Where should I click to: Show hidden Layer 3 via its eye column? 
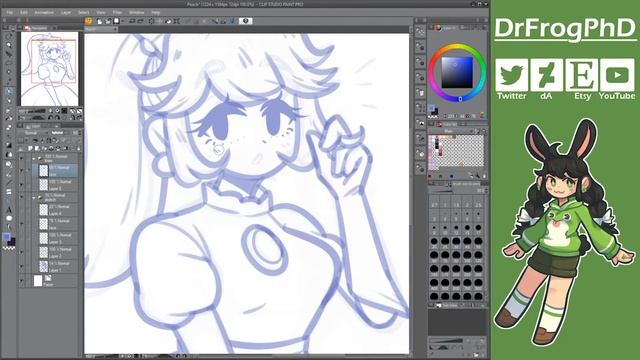(22, 238)
